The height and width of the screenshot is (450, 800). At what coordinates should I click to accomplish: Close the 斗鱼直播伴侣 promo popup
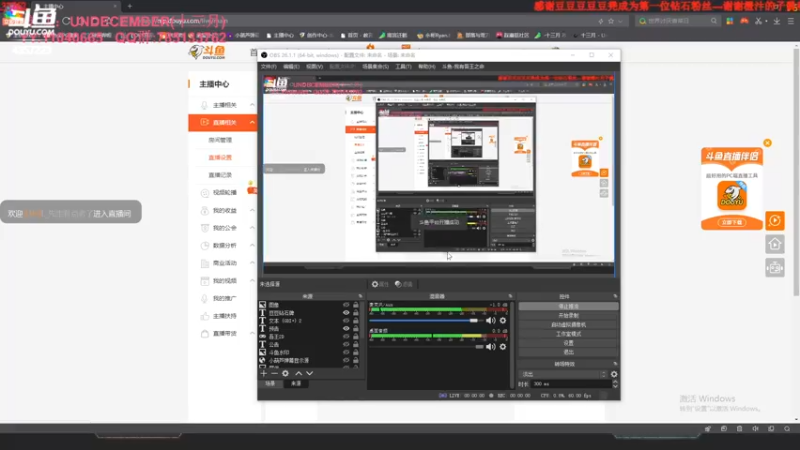click(x=767, y=143)
